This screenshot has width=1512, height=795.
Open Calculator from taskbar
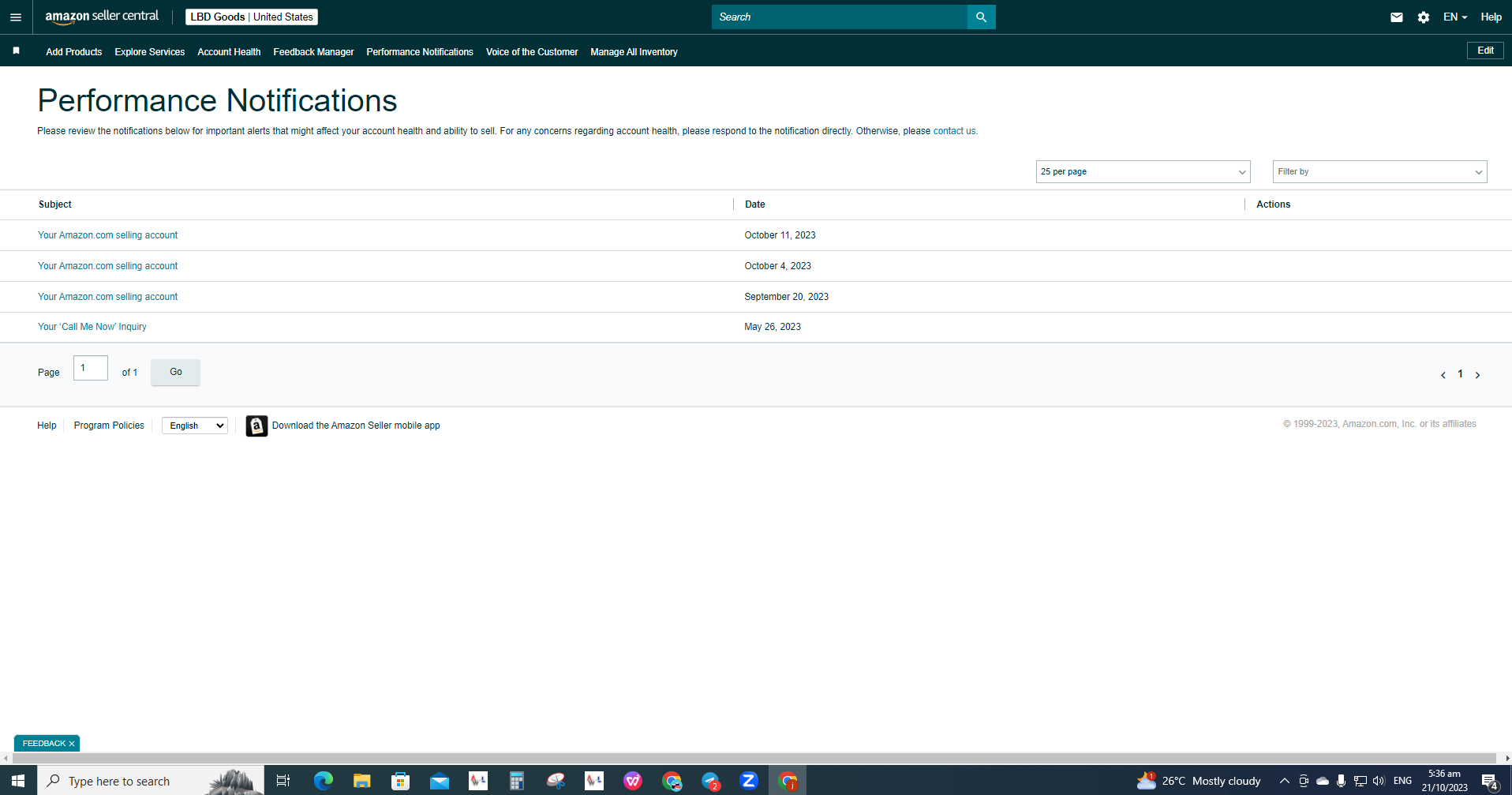tap(517, 781)
